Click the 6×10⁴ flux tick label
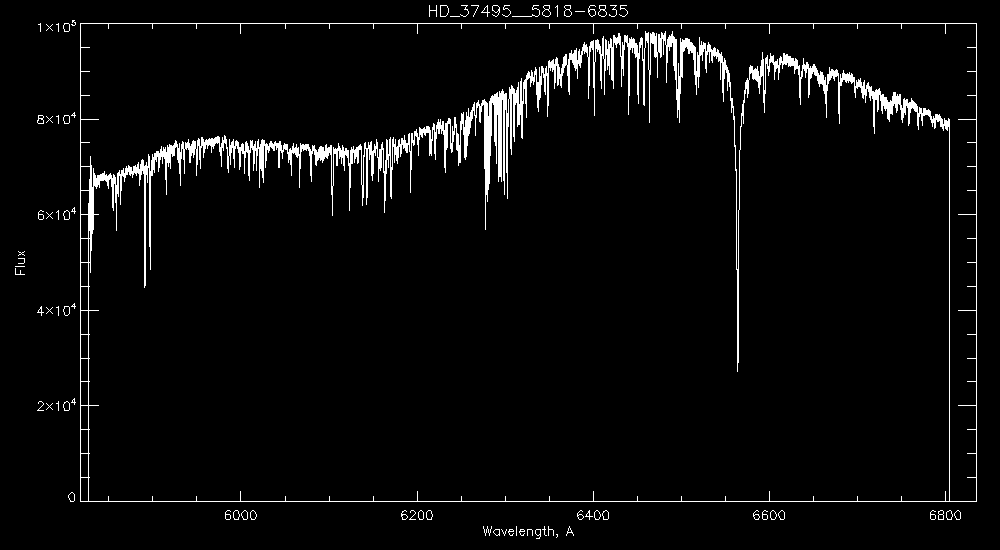 57,215
